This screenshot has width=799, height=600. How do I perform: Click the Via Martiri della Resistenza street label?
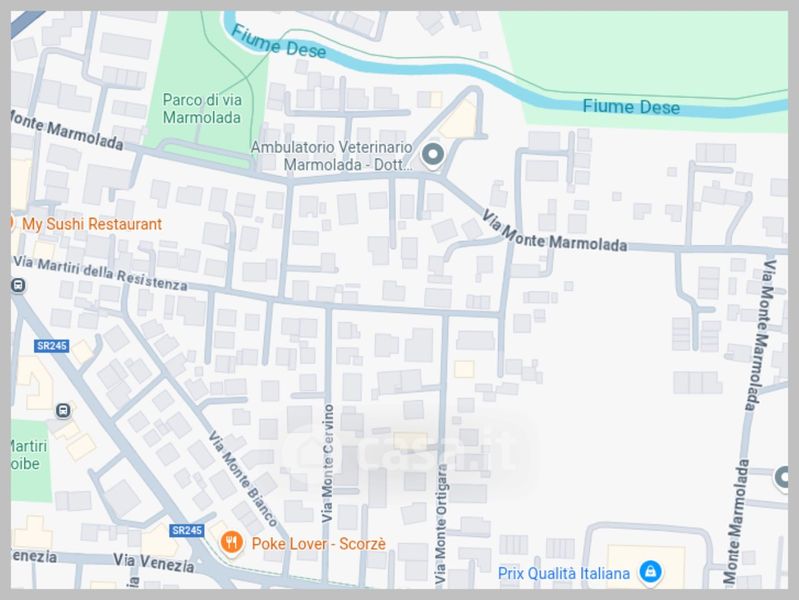(100, 273)
